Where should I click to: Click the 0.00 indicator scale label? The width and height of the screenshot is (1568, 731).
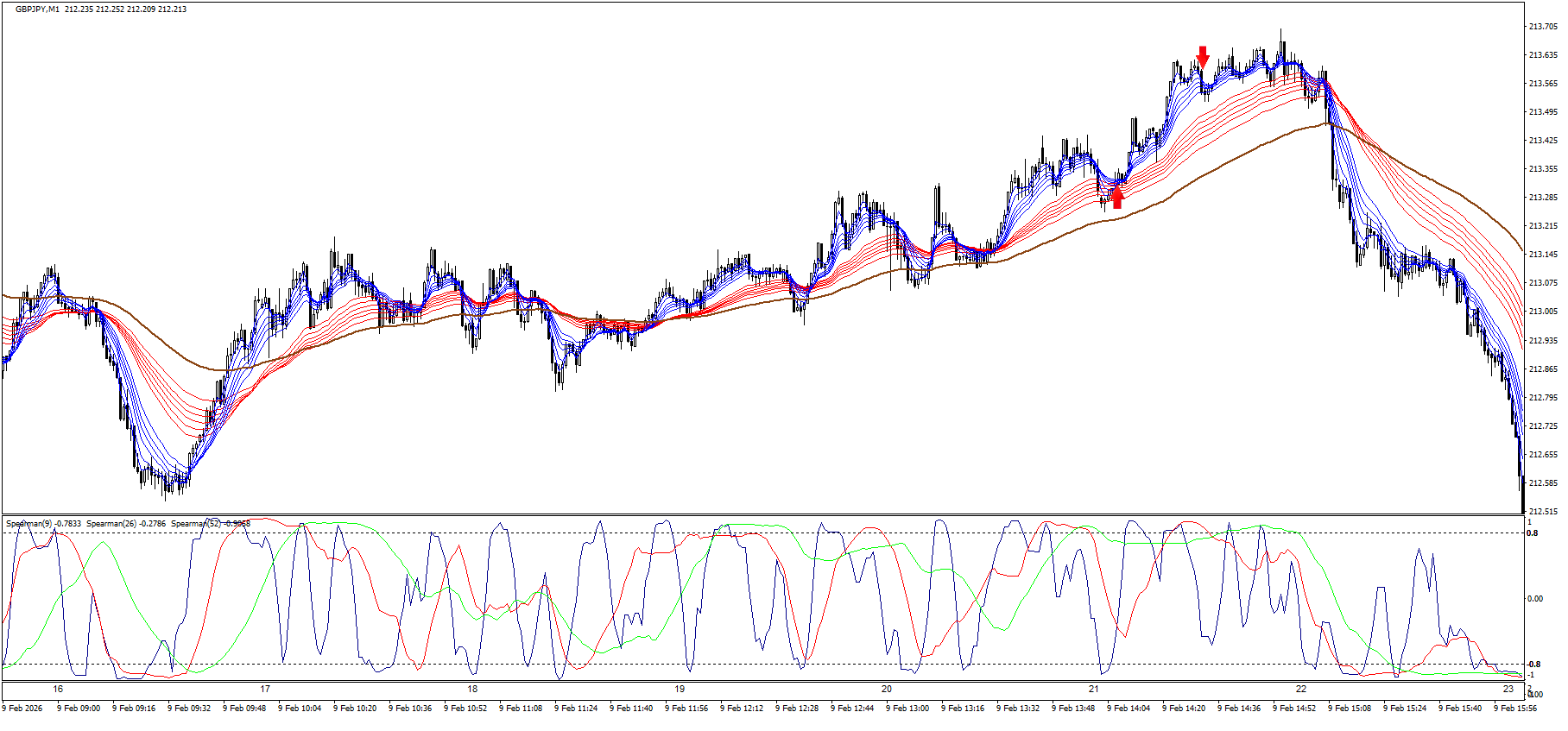[1535, 598]
